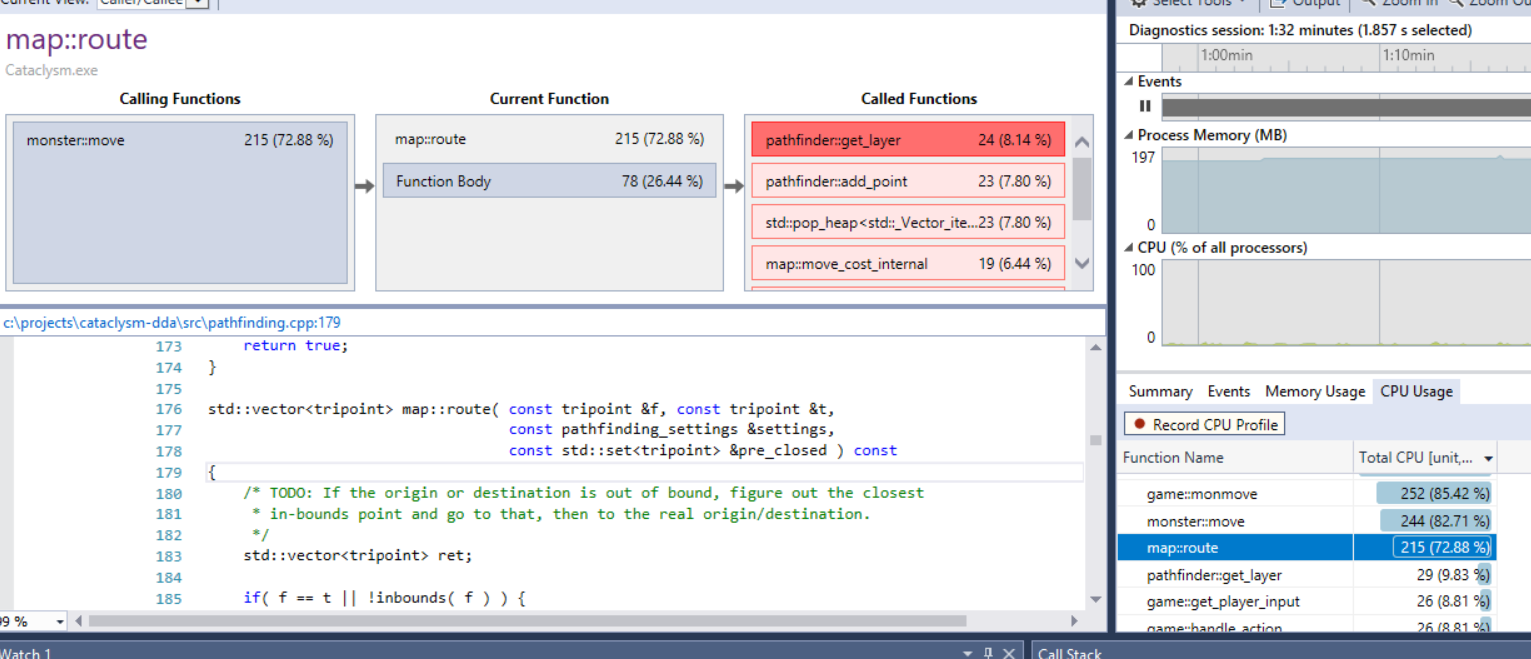
Task: Click line 181 in-bounds point comment
Action: click(x=561, y=513)
